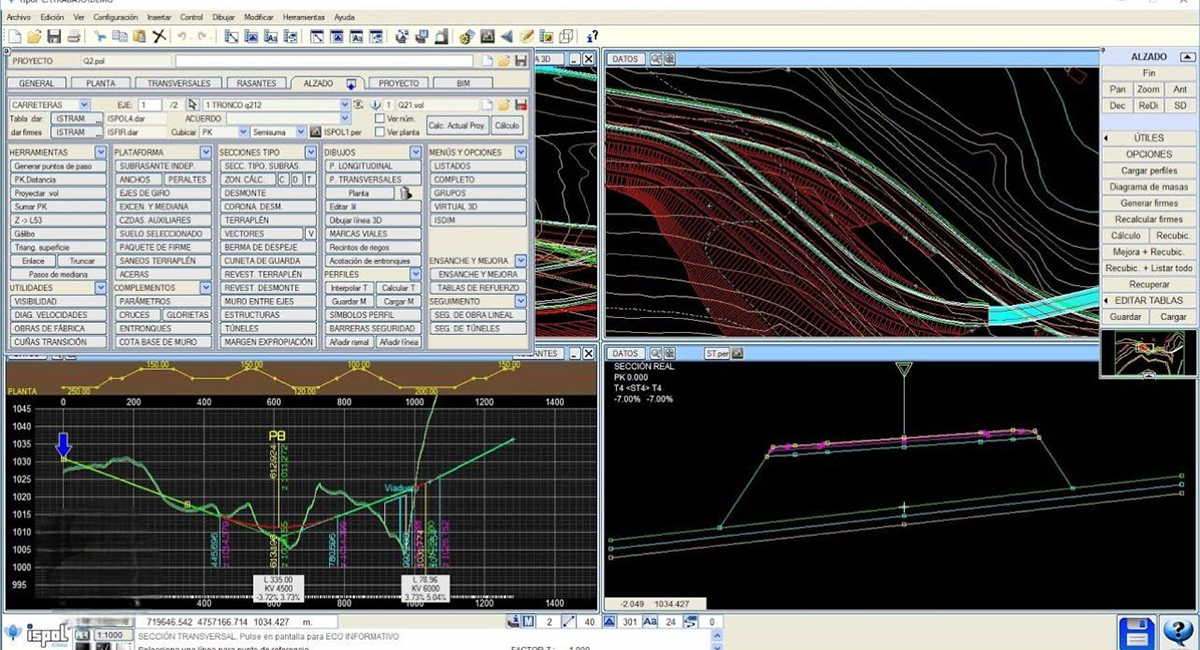Click the magnifier icon in the DATOS panel header

click(x=656, y=59)
